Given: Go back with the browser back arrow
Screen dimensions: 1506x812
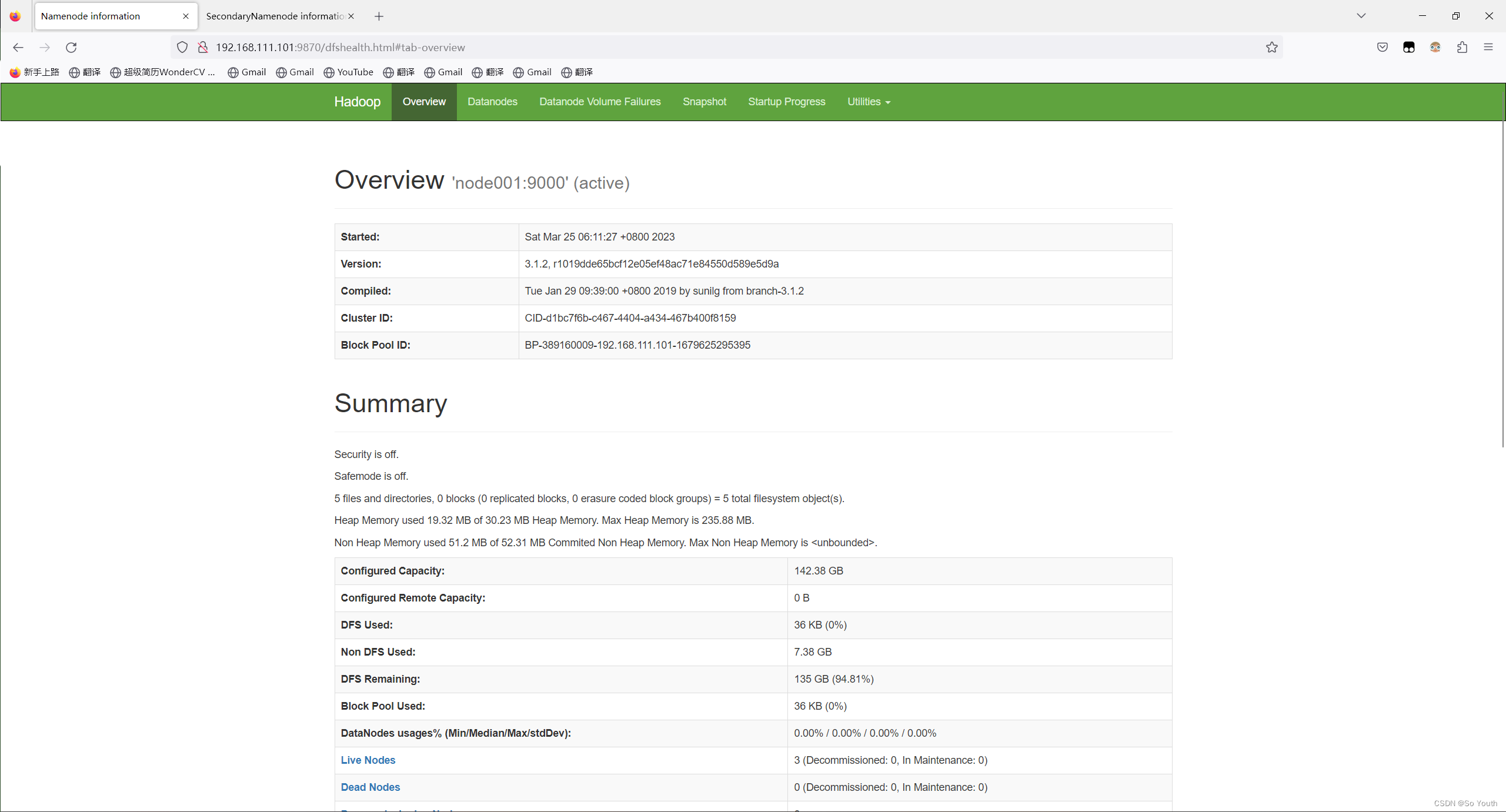Looking at the screenshot, I should pyautogui.click(x=18, y=48).
